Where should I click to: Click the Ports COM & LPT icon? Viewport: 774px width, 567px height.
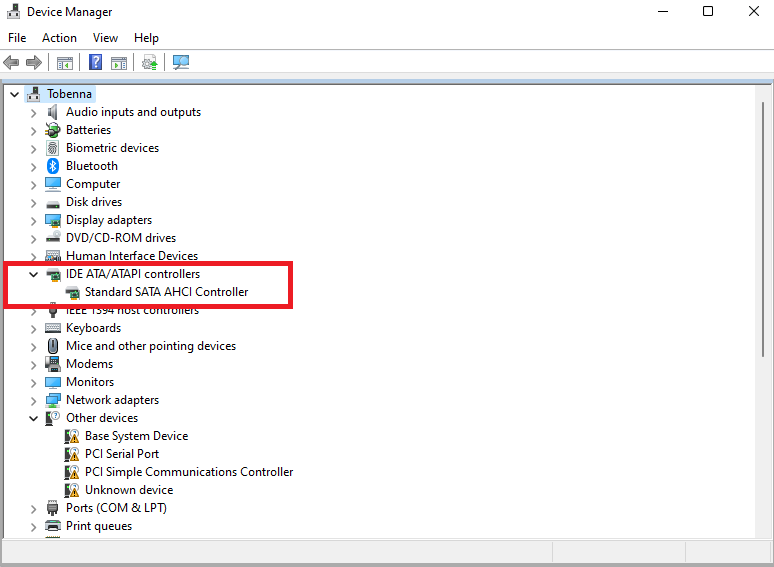[x=53, y=508]
